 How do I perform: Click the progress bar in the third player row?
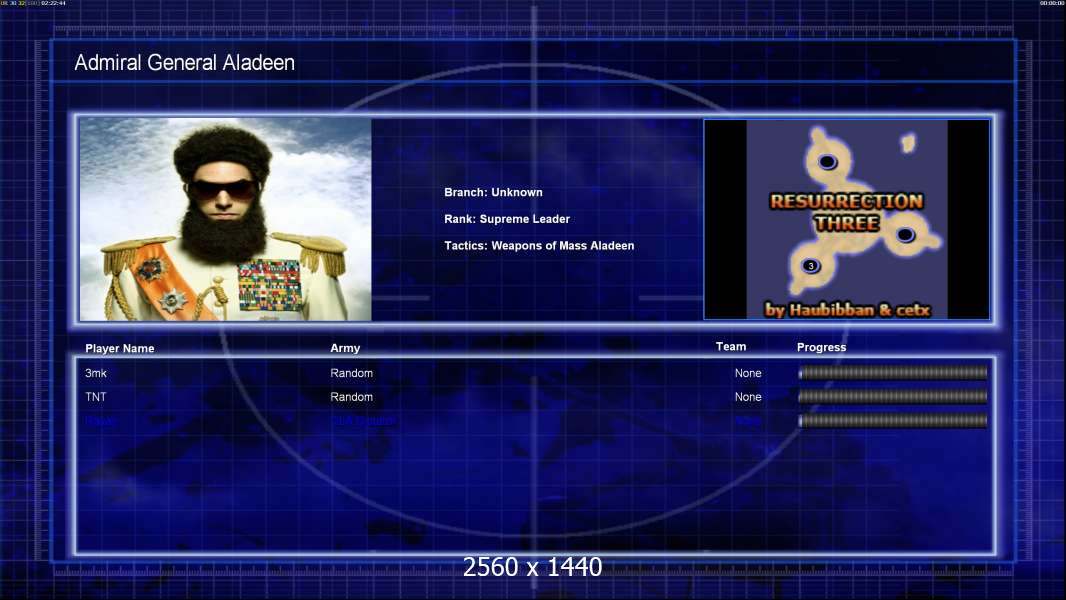coord(893,421)
